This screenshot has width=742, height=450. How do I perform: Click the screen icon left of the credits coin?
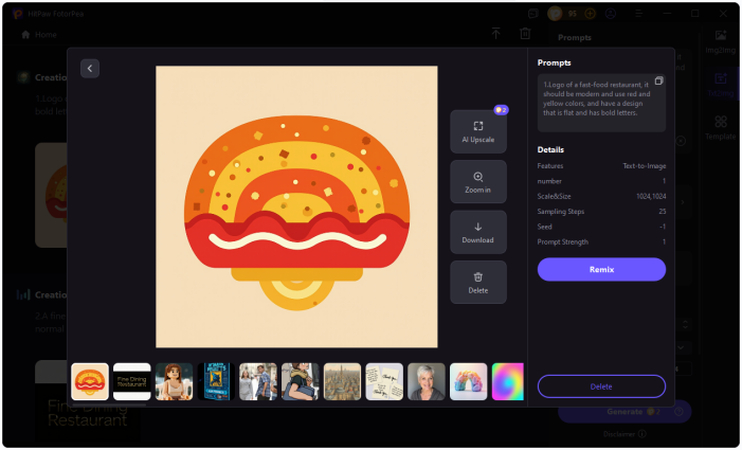coord(533,14)
